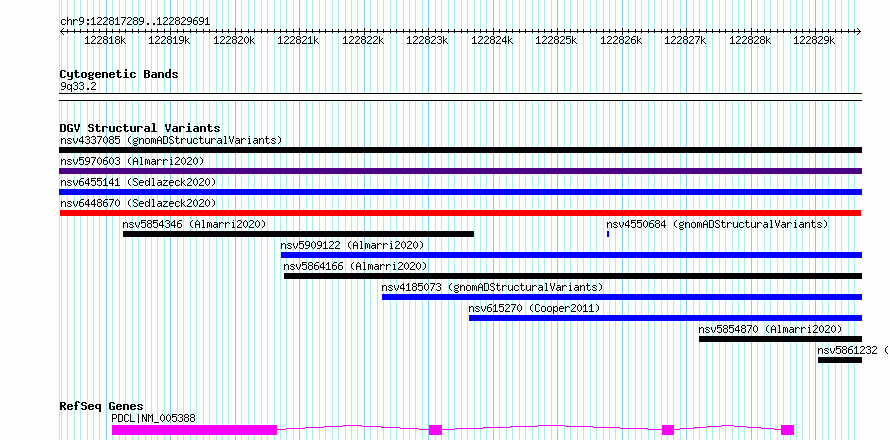Image resolution: width=890 pixels, height=440 pixels.
Task: Click the RefSeq Genes track title
Action: (101, 407)
